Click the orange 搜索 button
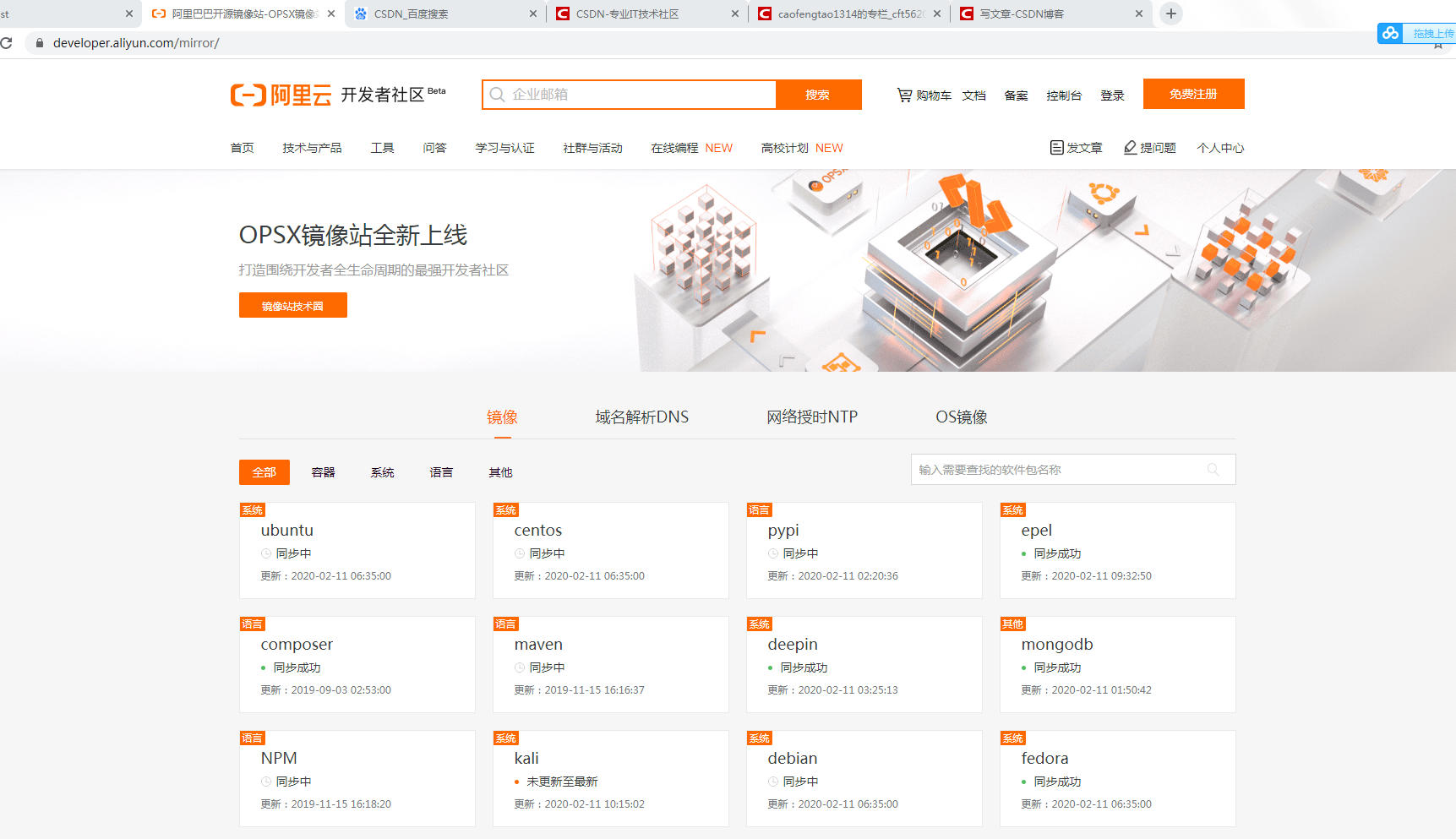Viewport: 1456px width, 839px height. pyautogui.click(x=818, y=95)
